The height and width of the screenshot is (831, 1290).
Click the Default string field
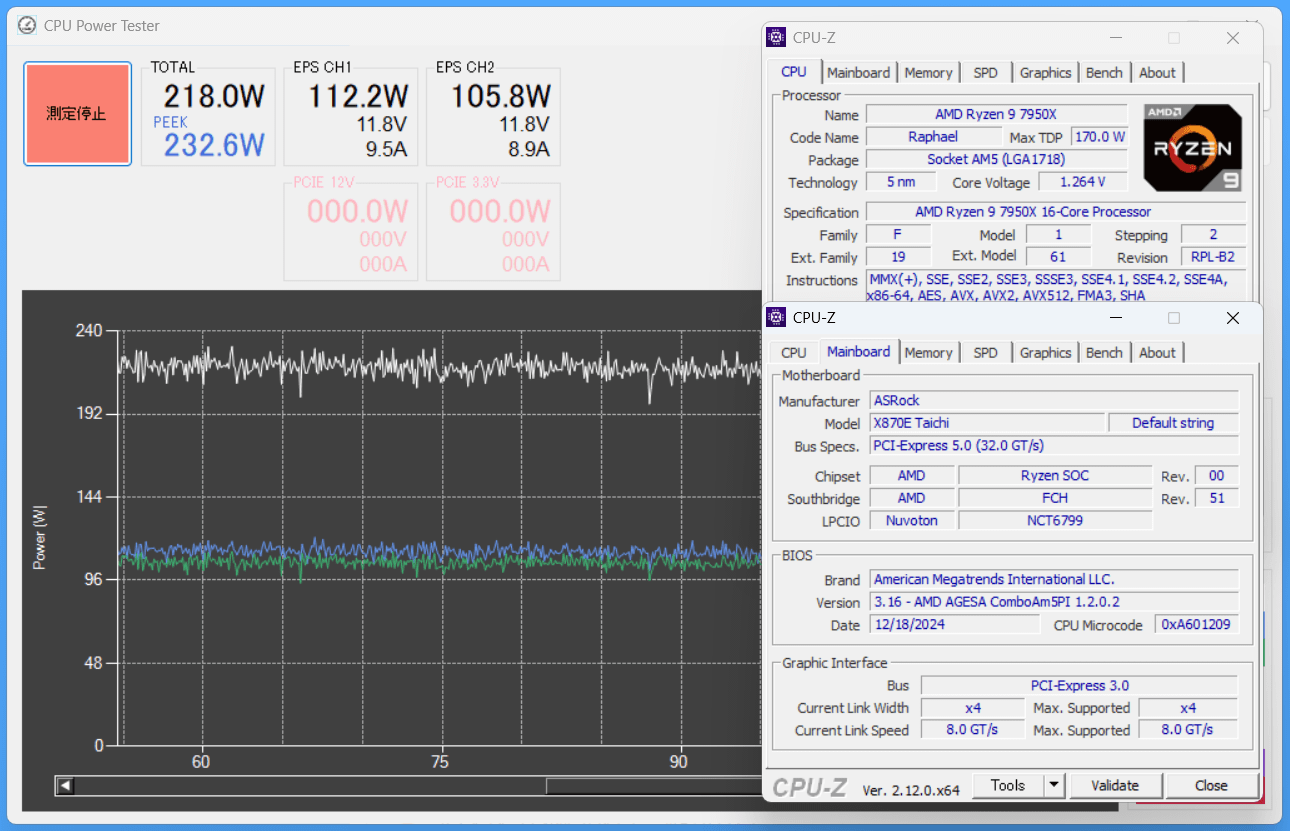coord(1173,423)
